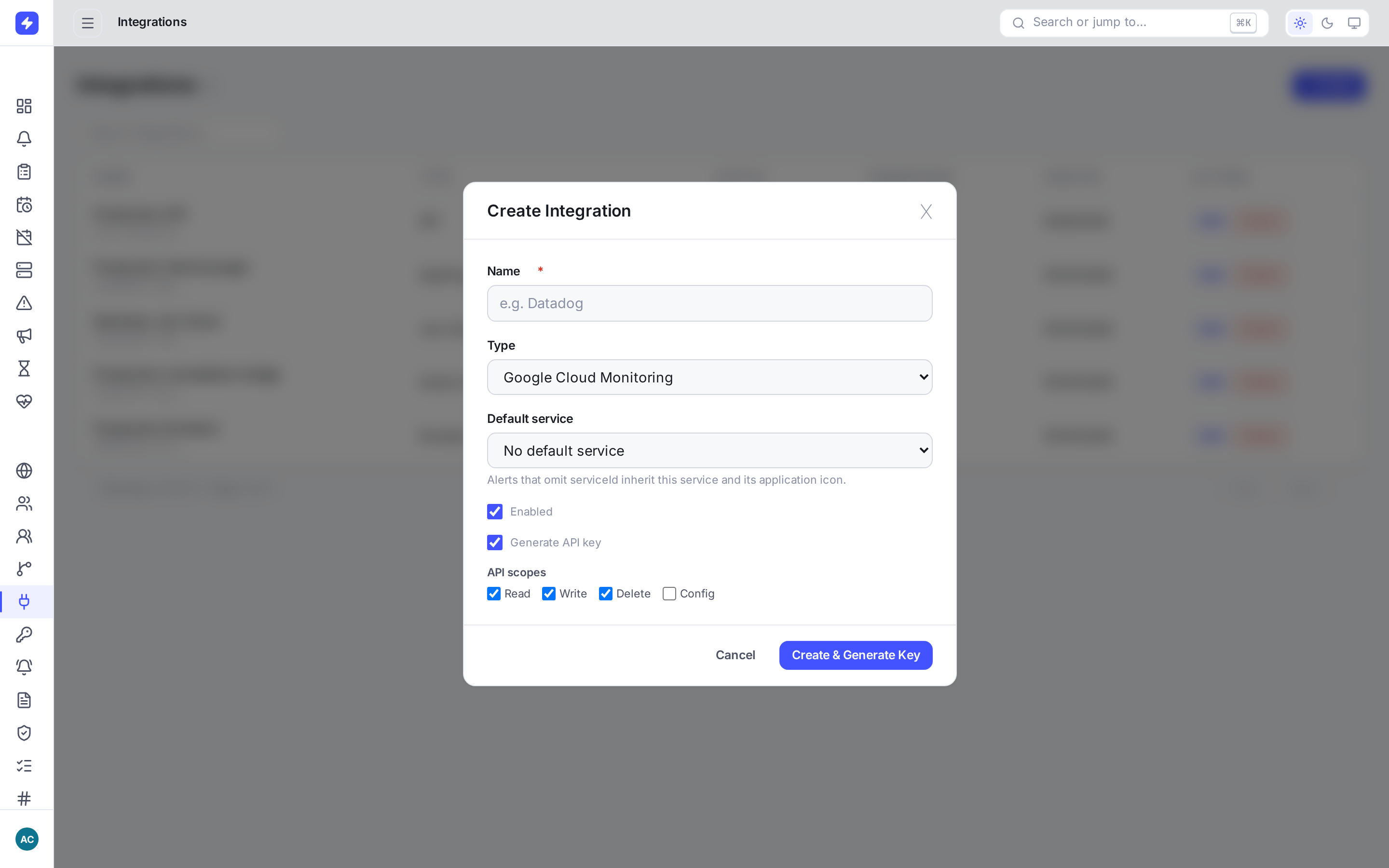Toggle the Delete API scope checkbox
Viewport: 1389px width, 868px height.
pos(606,594)
